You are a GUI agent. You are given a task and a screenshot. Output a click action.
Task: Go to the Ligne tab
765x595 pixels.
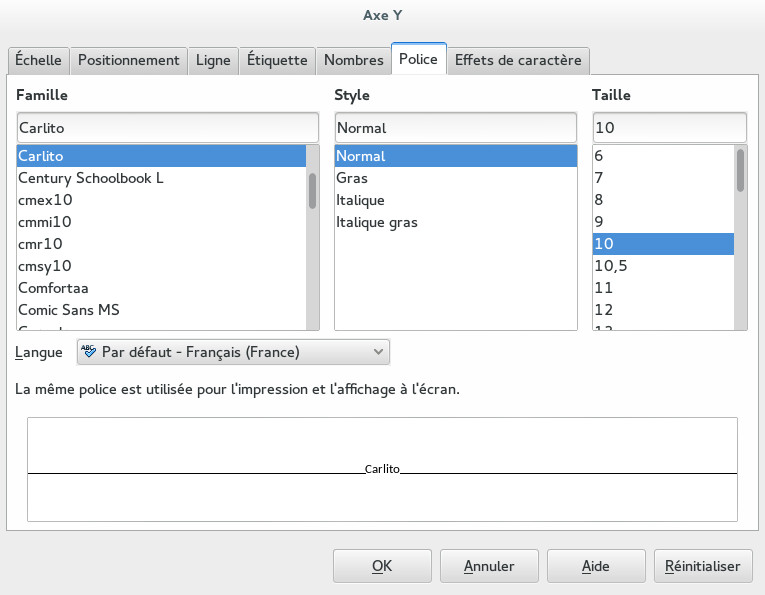[213, 60]
